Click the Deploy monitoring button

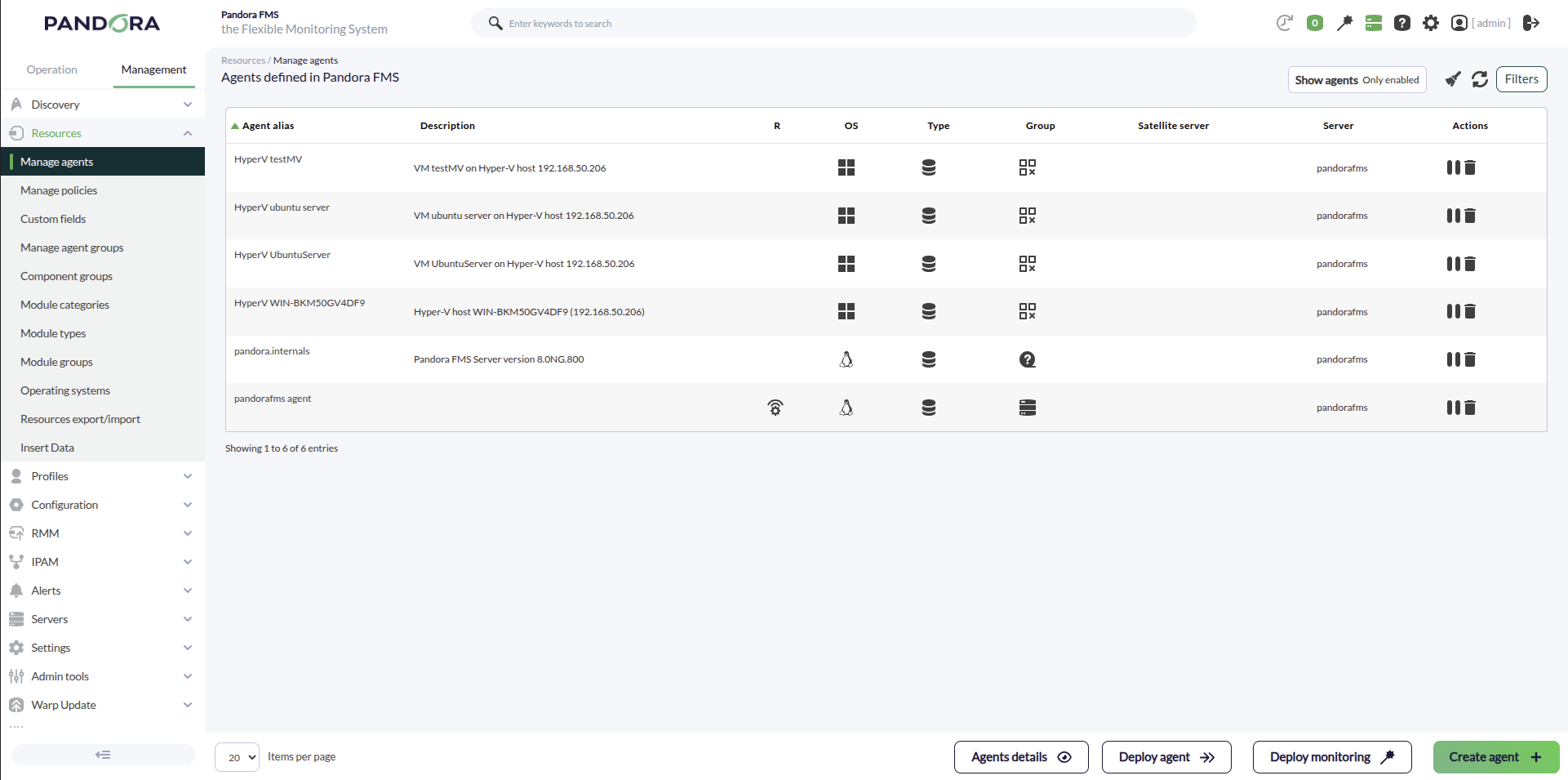pyautogui.click(x=1332, y=757)
